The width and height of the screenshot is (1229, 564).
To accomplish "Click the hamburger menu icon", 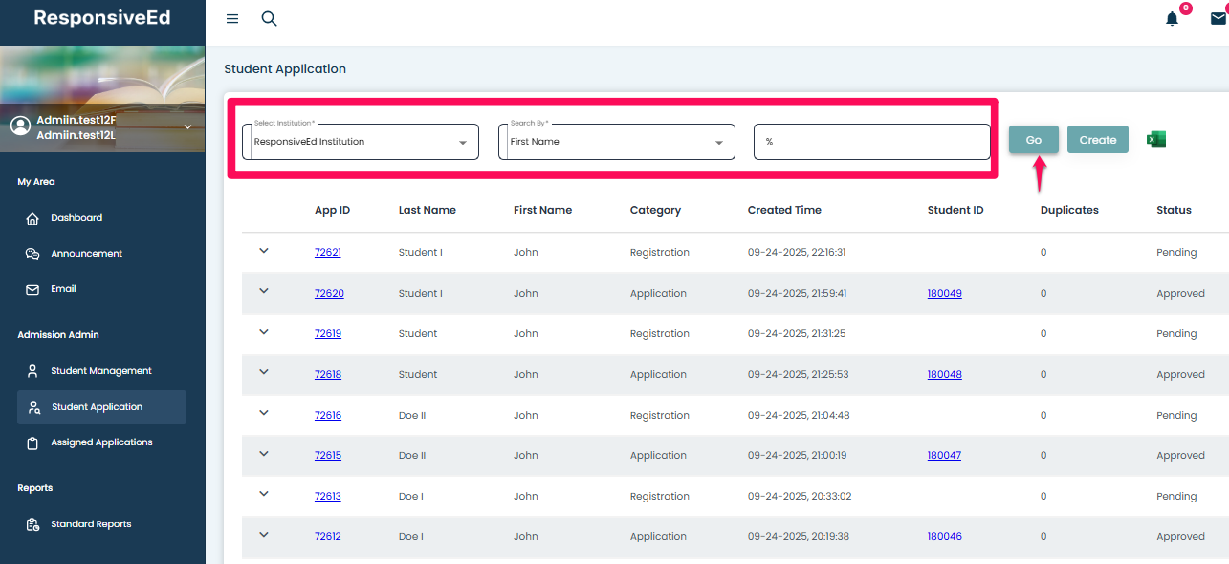I will 233,19.
